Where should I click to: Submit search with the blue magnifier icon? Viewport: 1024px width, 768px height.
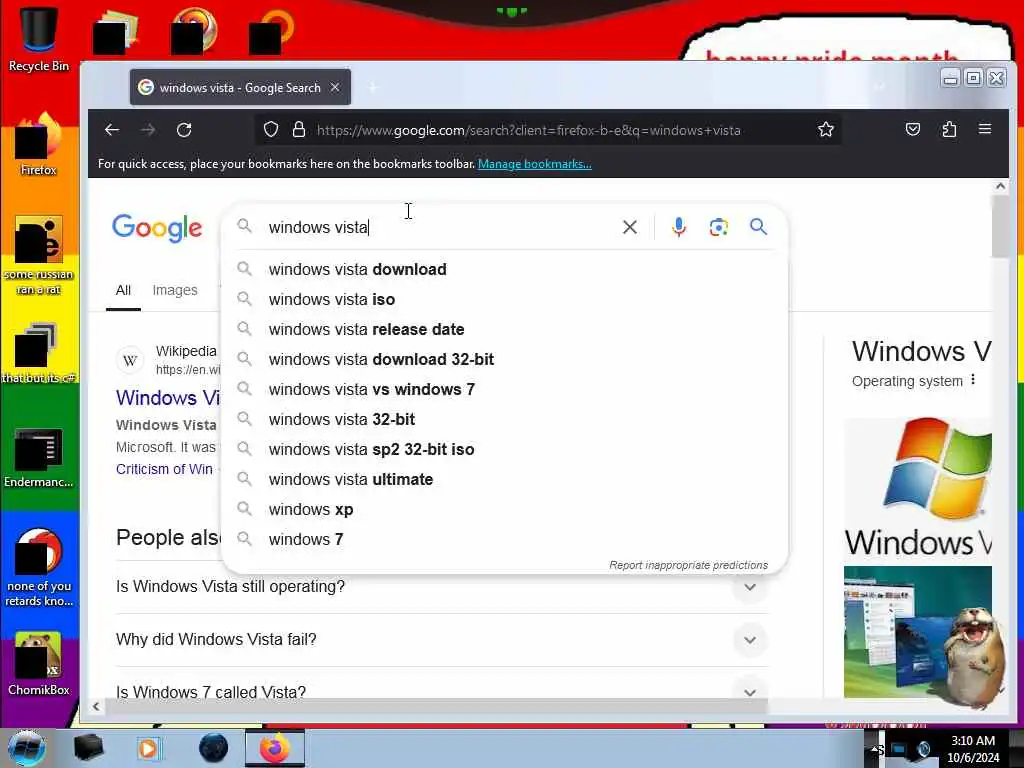[x=758, y=227]
